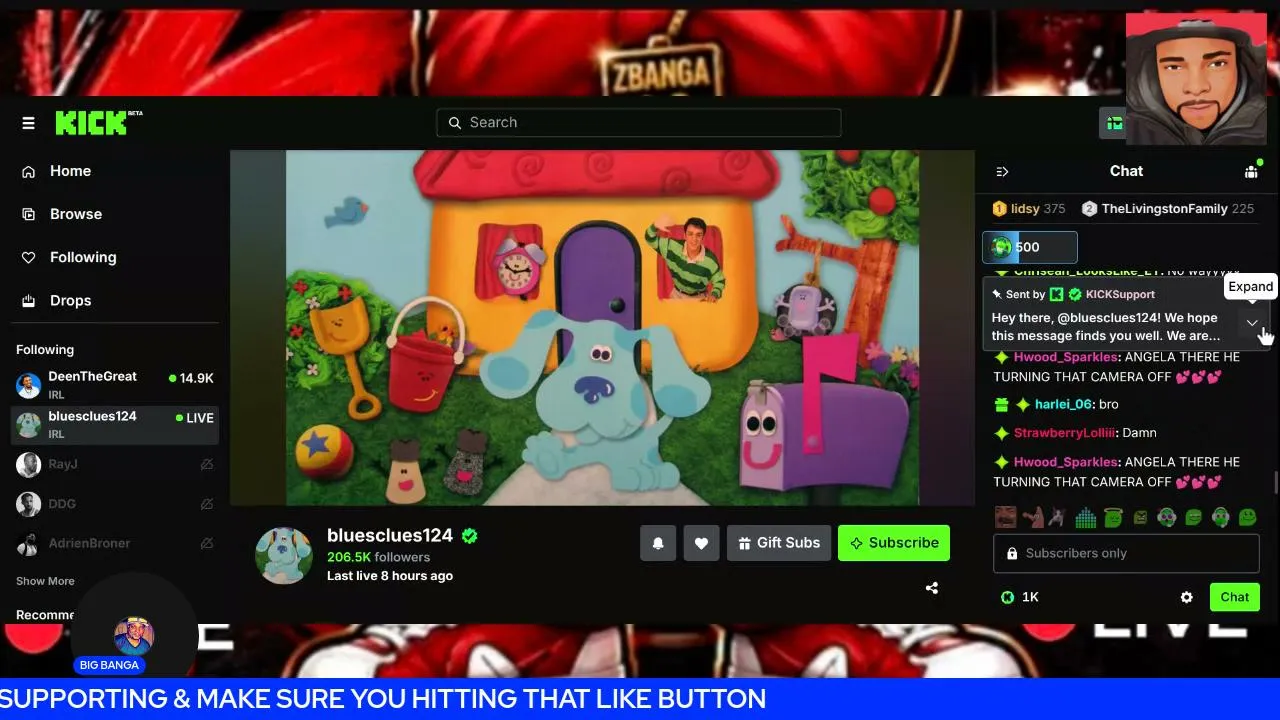Click TheLivingstonFamily in gifter leaderboard

(1164, 209)
